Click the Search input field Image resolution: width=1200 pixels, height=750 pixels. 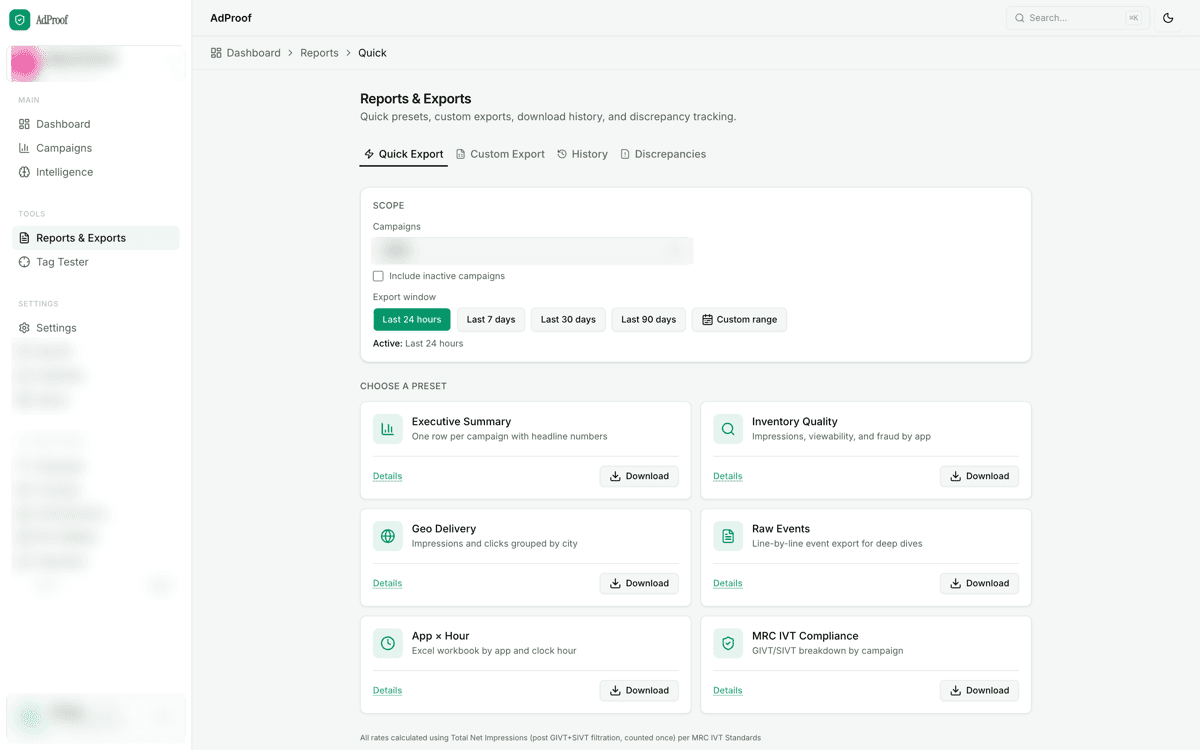coord(1076,18)
